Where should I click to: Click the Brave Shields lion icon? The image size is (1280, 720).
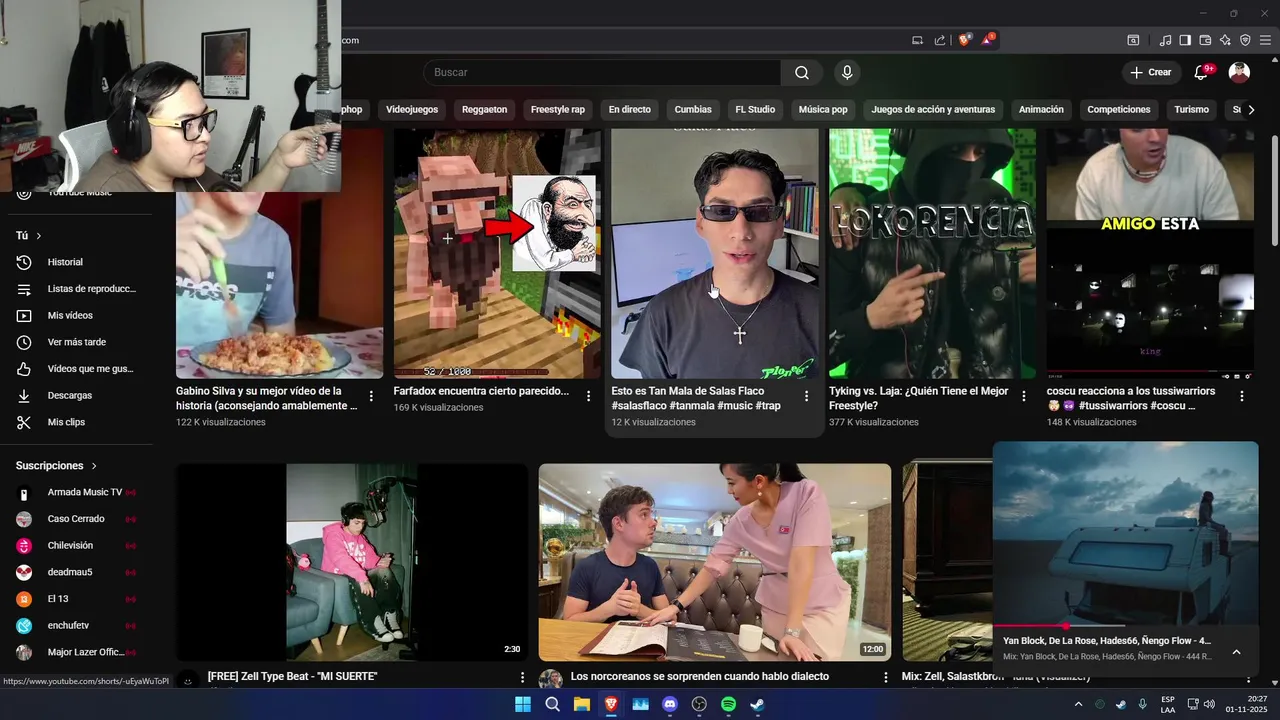[x=965, y=40]
